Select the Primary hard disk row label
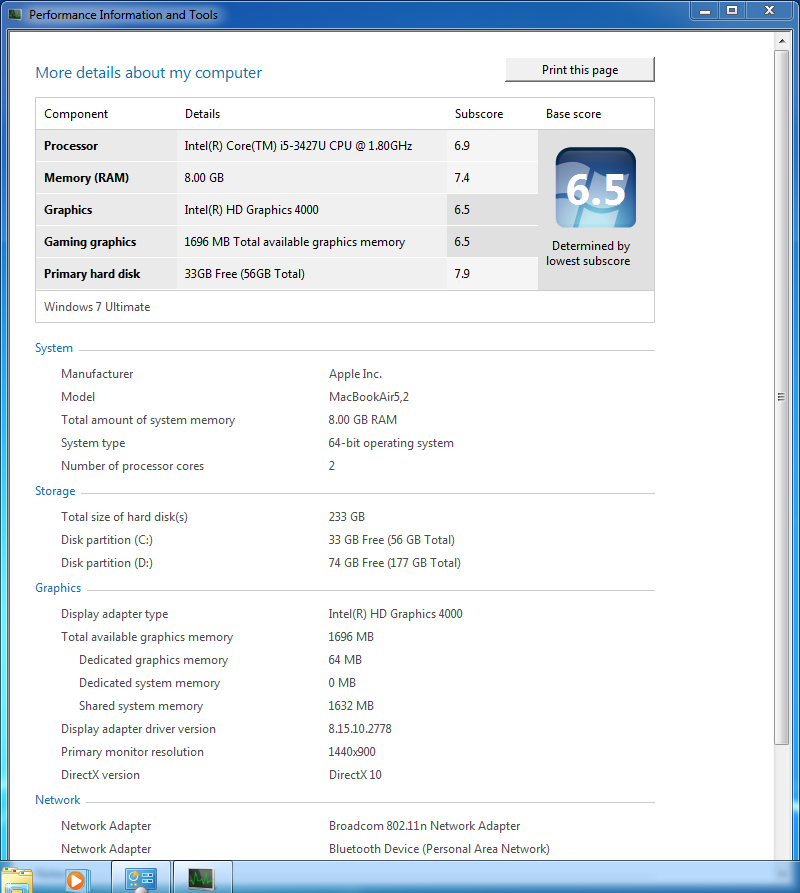 pos(92,274)
